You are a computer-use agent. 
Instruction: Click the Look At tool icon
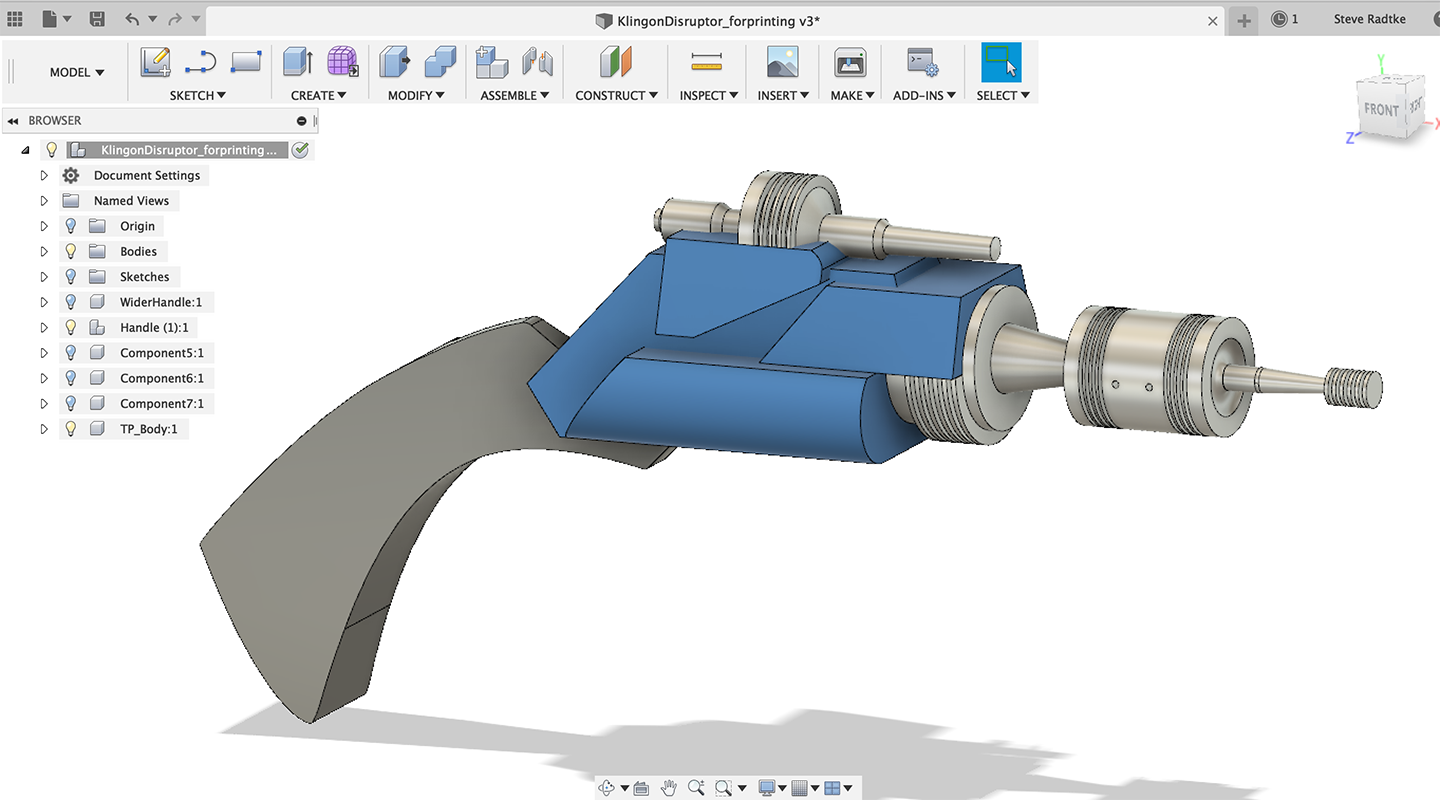pyautogui.click(x=641, y=788)
